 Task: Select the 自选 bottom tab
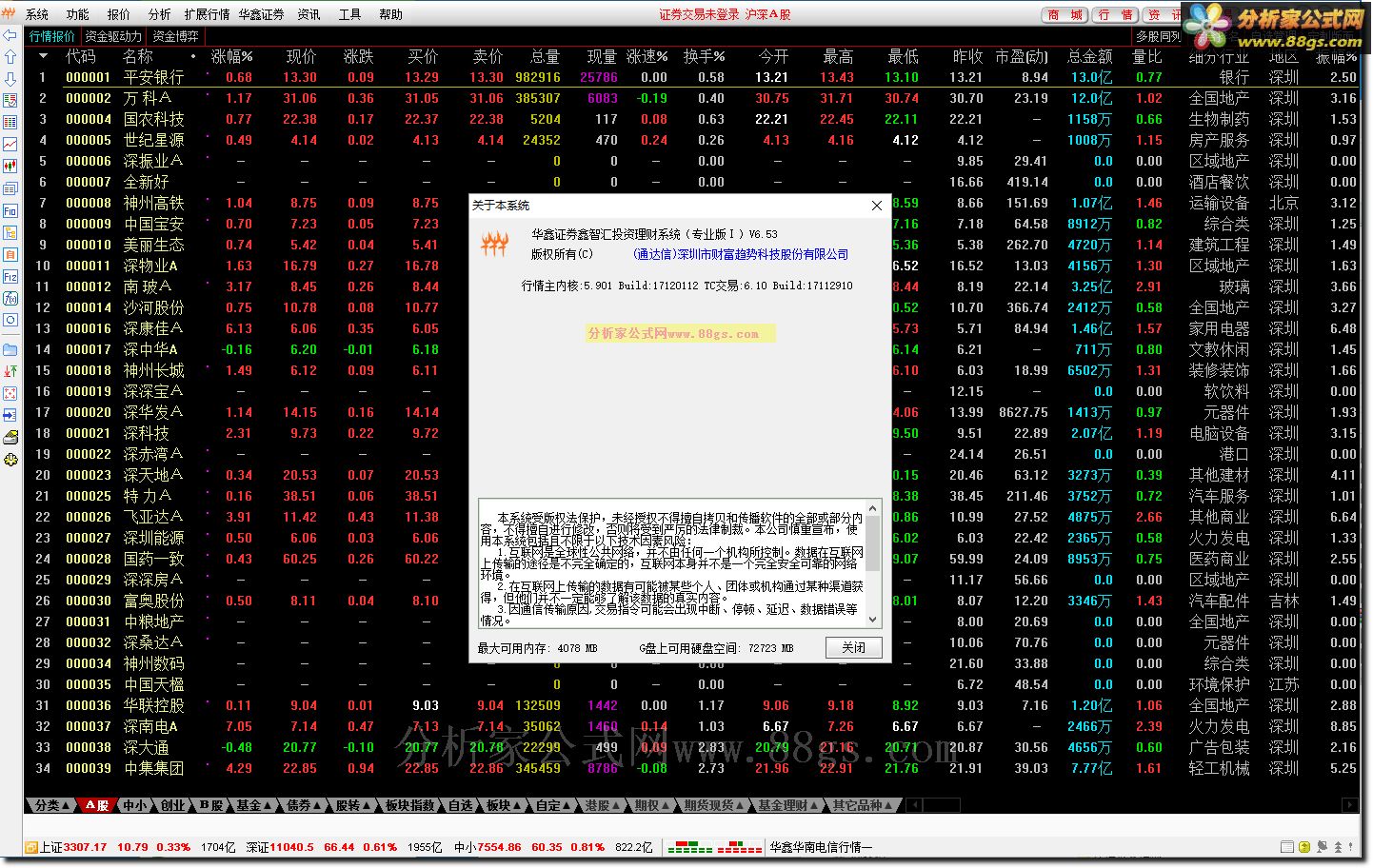461,805
